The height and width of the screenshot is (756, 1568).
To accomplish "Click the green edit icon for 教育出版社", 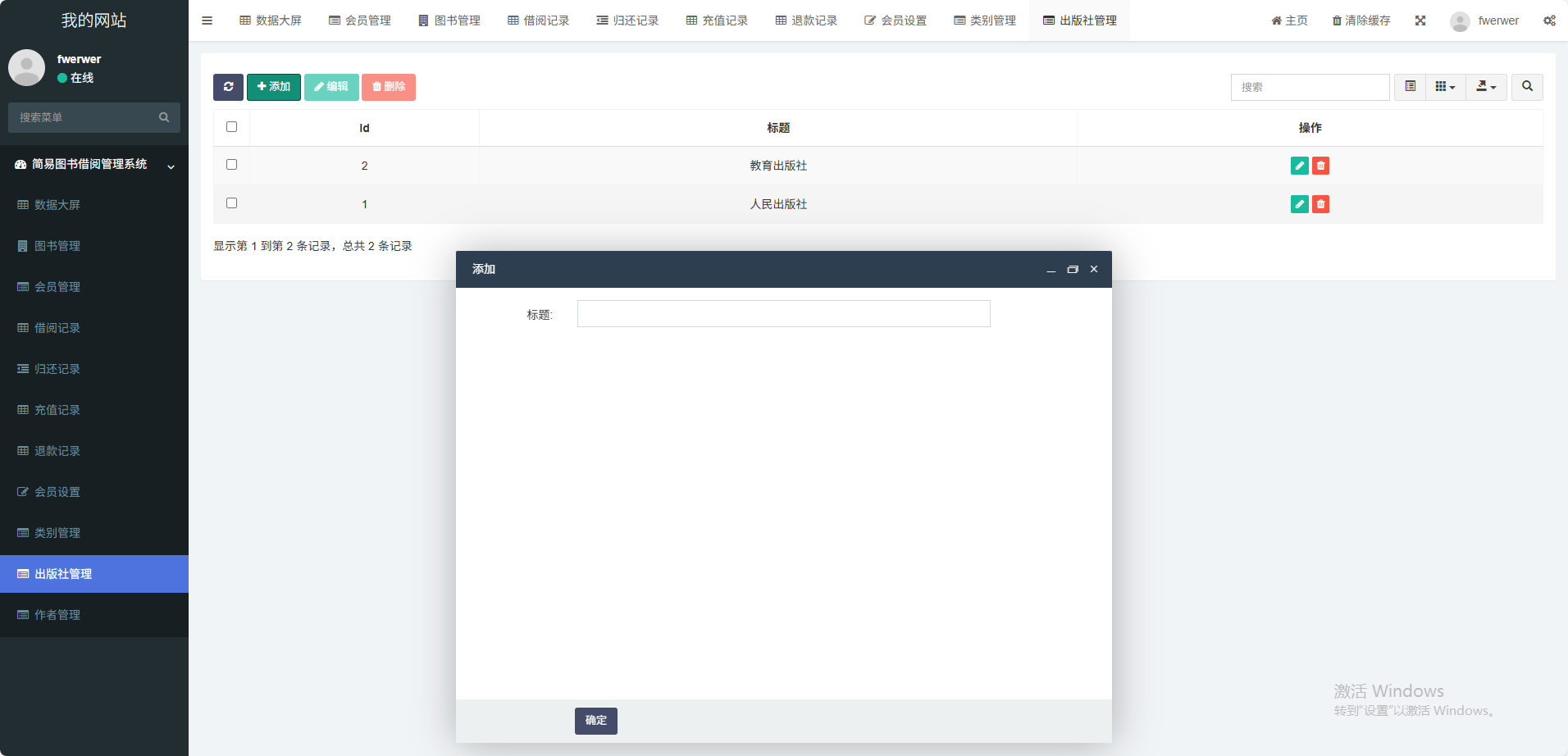I will coord(1299,166).
